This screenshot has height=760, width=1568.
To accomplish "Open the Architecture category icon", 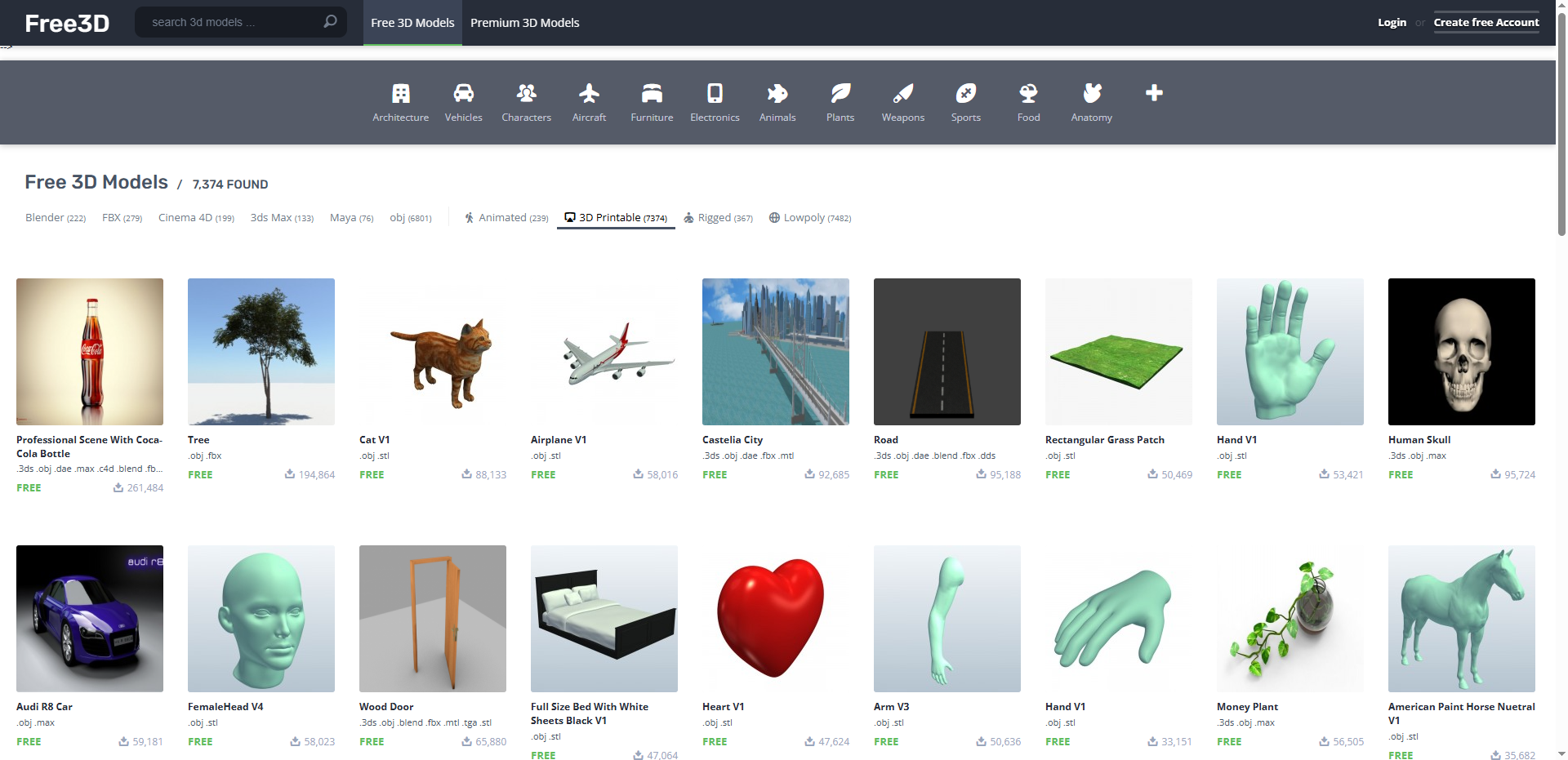I will click(400, 94).
